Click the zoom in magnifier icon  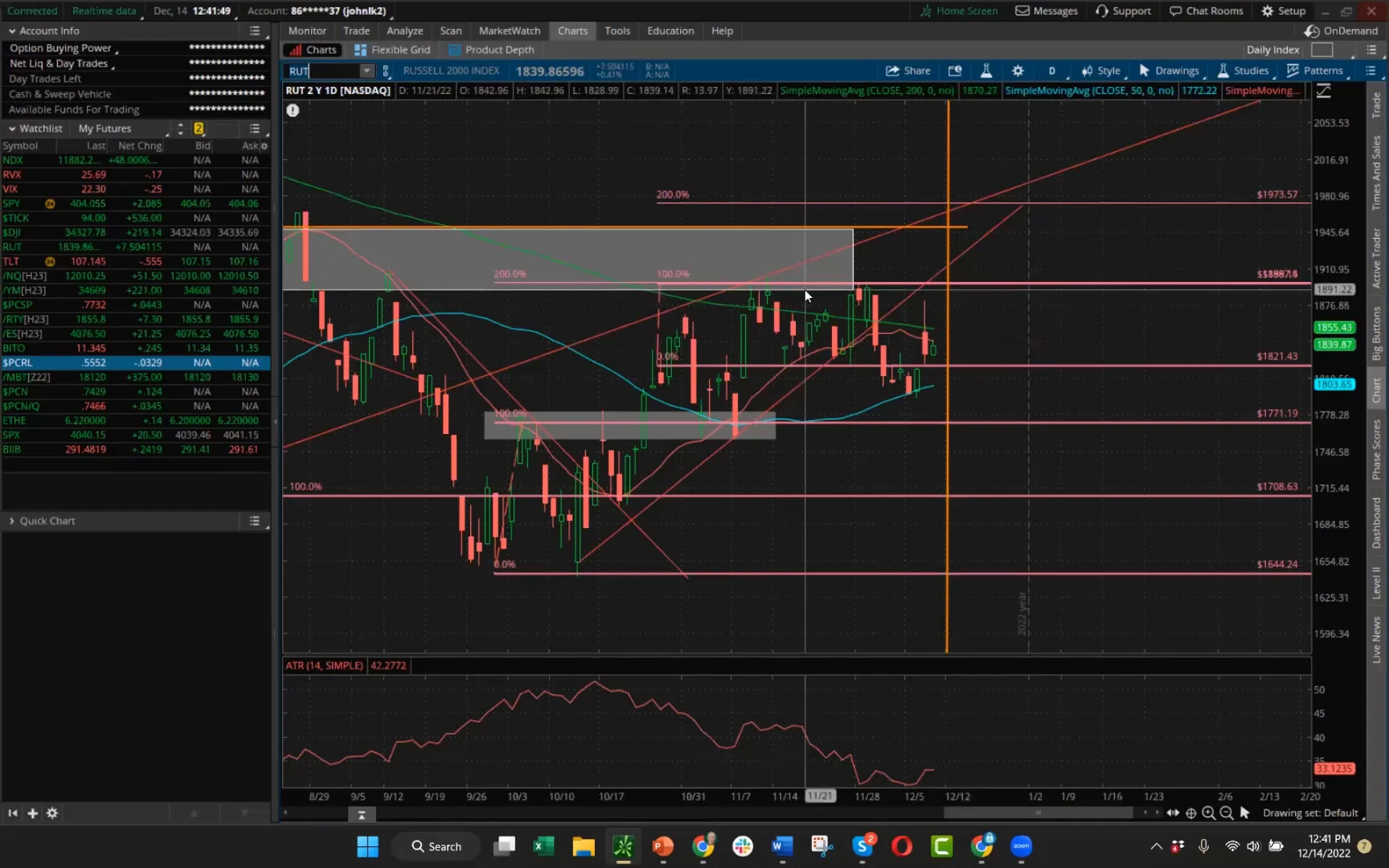(1208, 813)
